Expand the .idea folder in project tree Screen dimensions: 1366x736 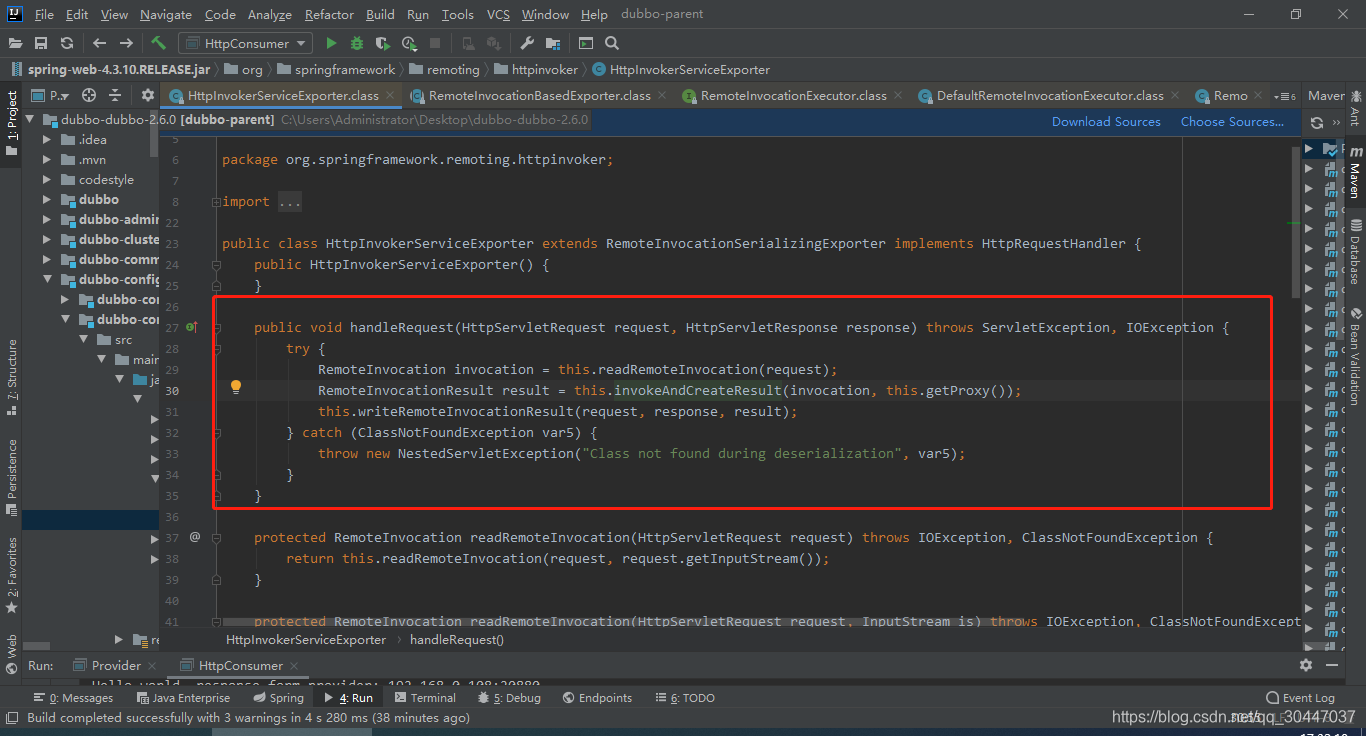coord(47,139)
